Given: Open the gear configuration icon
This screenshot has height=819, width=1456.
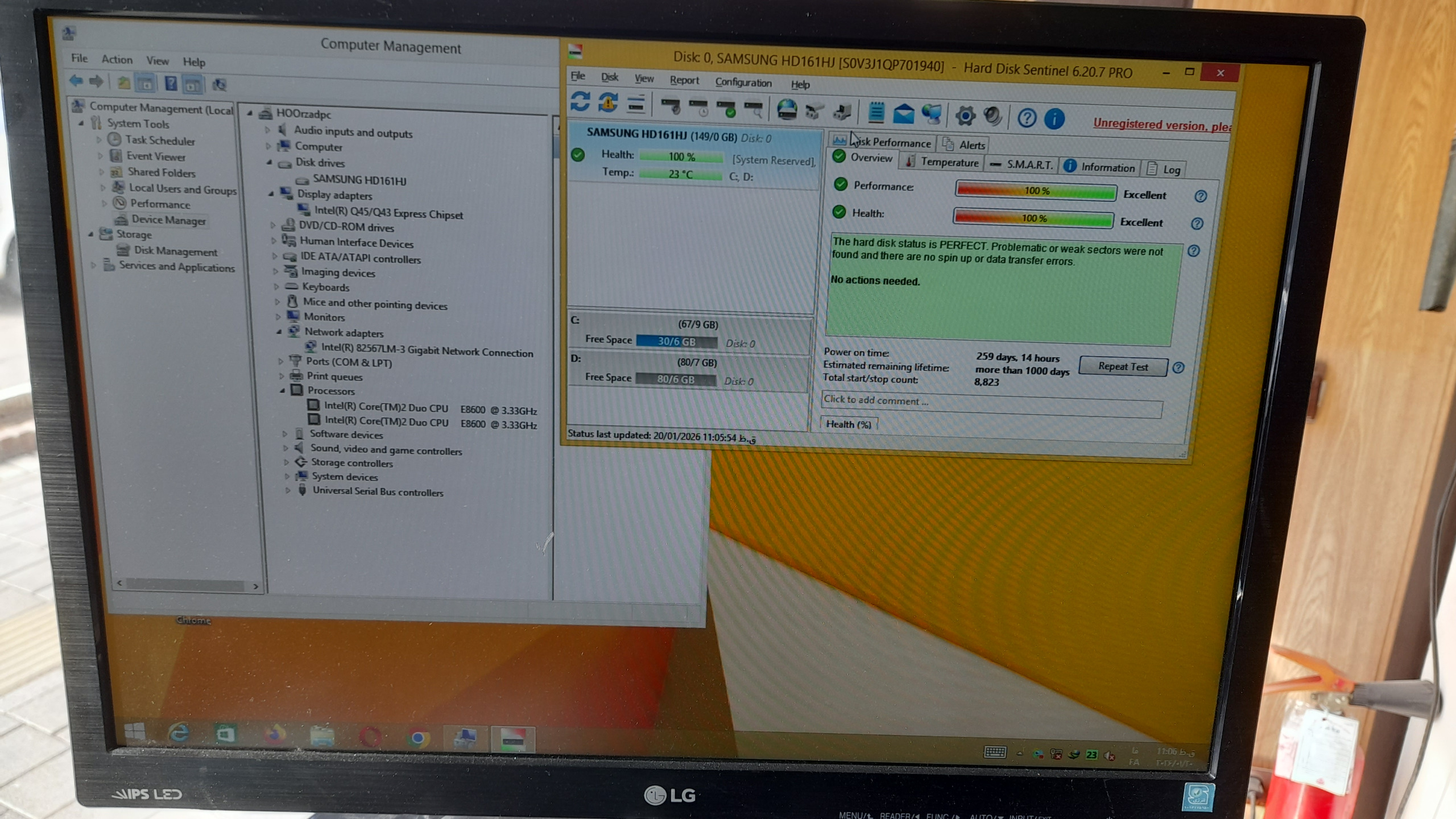Looking at the screenshot, I should click(965, 116).
